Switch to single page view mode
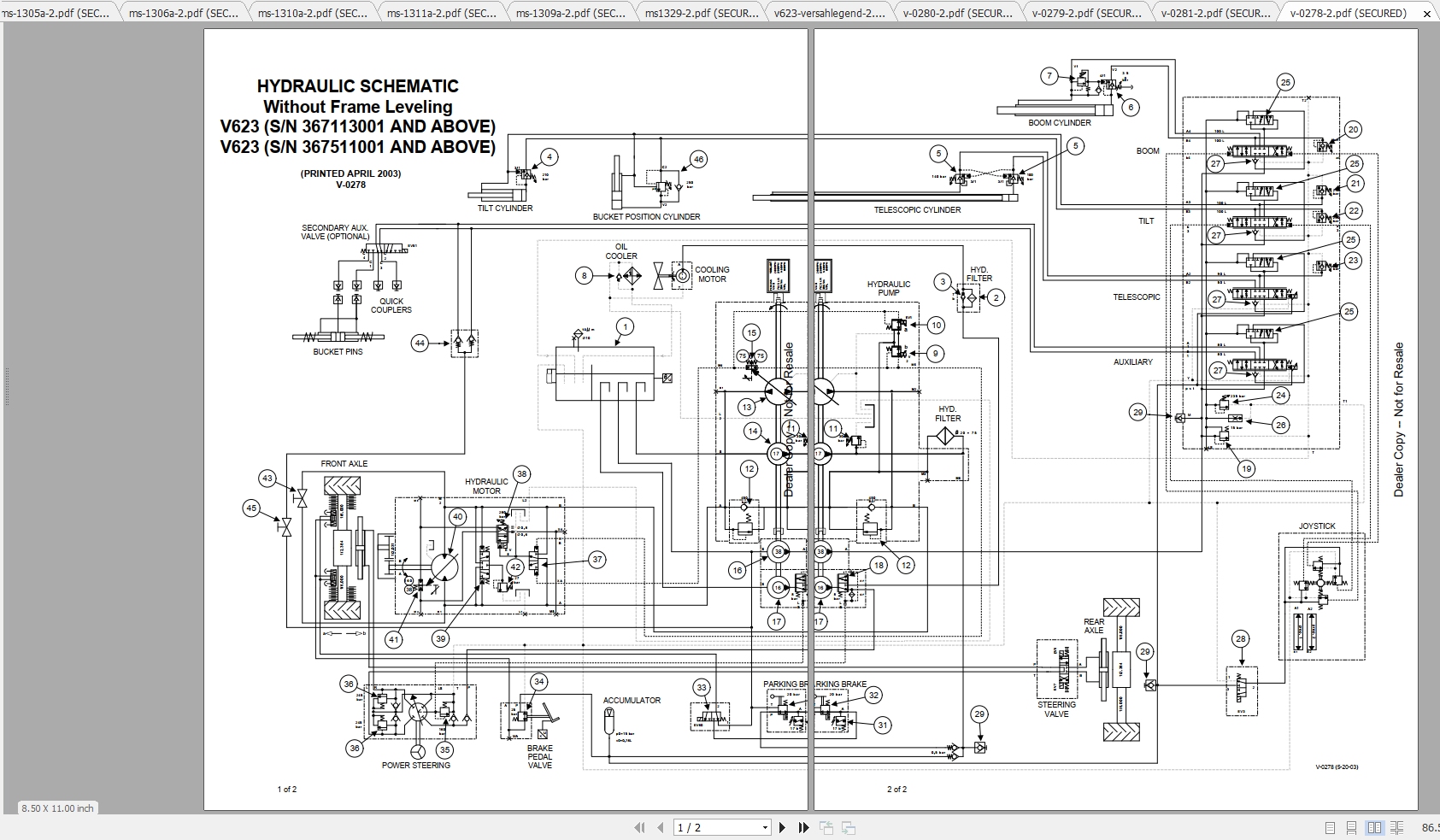The width and height of the screenshot is (1440, 840). click(1330, 827)
